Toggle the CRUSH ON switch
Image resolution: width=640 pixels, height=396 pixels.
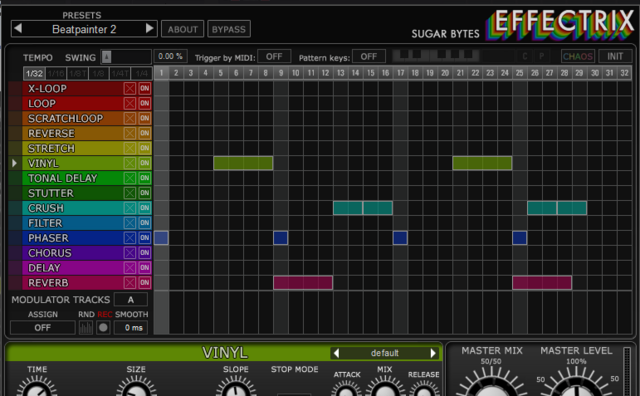pyautogui.click(x=144, y=208)
